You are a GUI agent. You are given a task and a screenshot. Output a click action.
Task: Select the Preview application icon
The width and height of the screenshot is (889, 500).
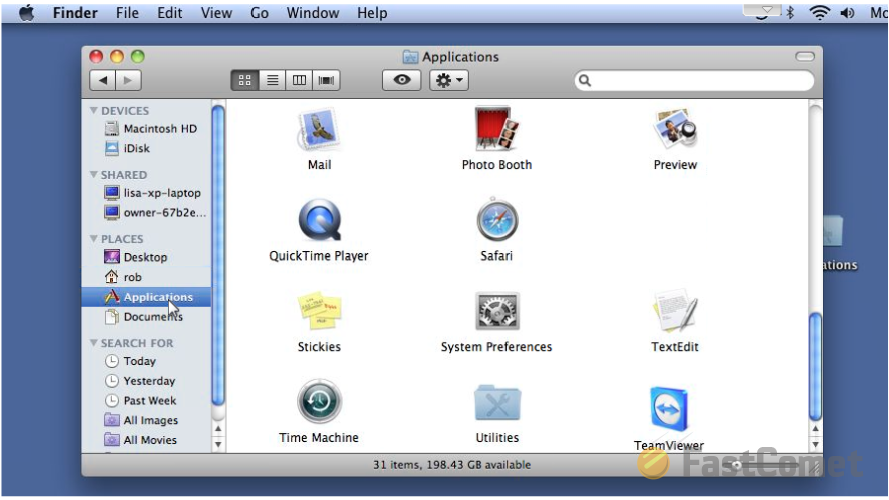click(x=675, y=129)
